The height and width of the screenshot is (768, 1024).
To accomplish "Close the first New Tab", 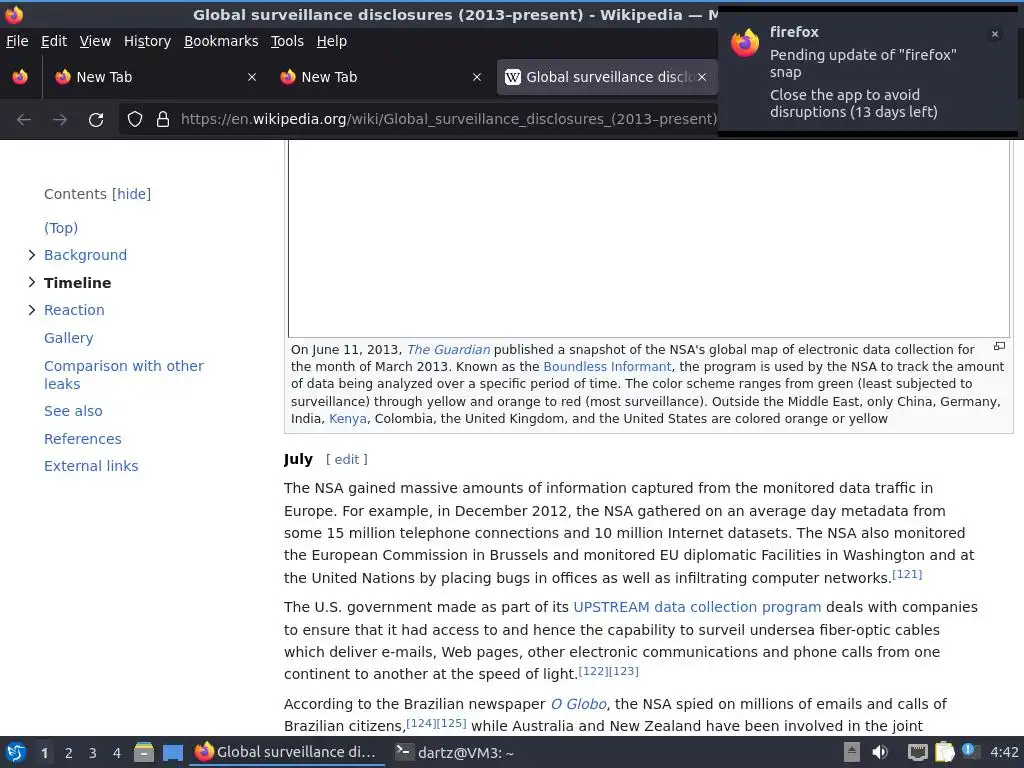I will click(251, 77).
